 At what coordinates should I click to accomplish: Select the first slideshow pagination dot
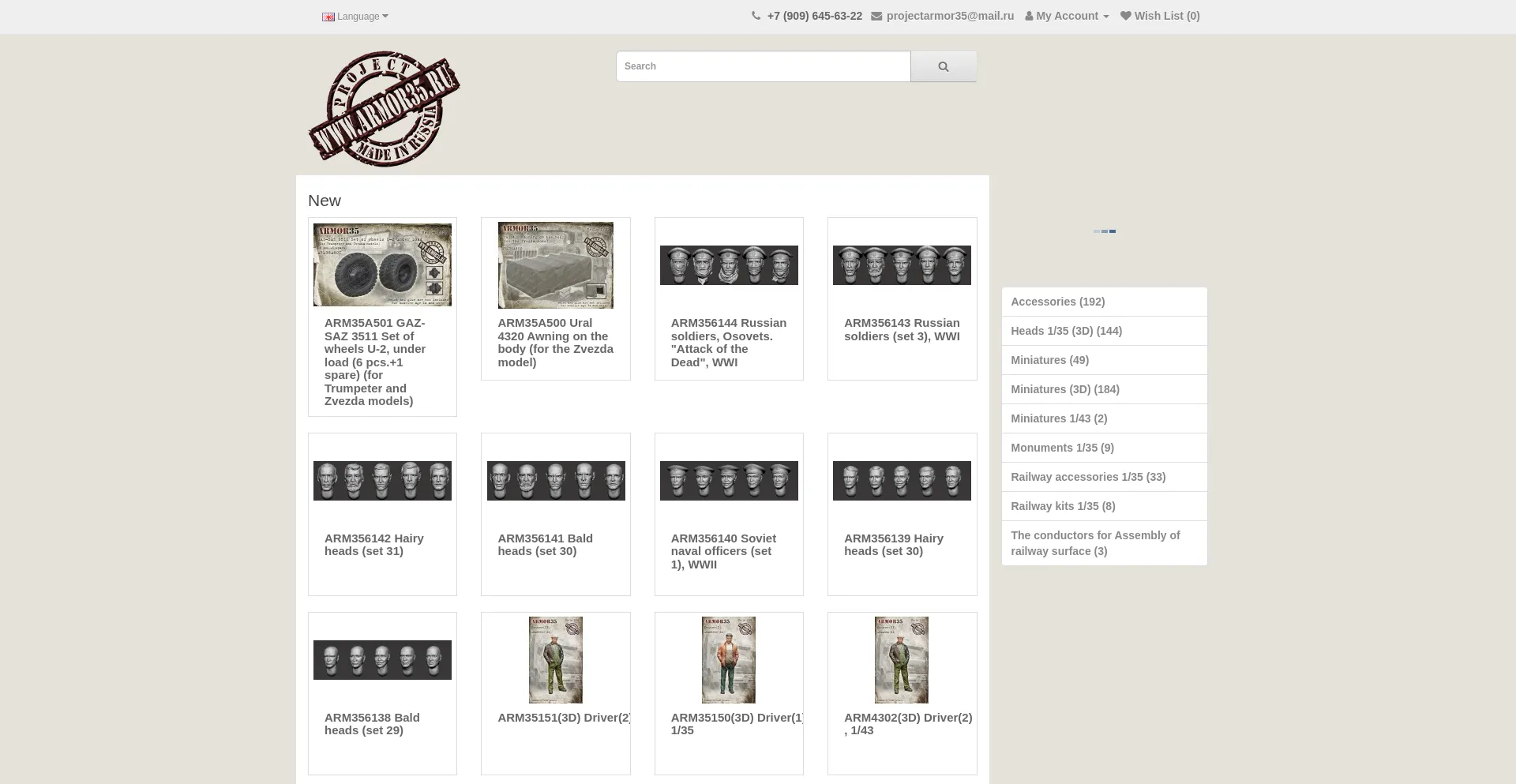click(1097, 231)
